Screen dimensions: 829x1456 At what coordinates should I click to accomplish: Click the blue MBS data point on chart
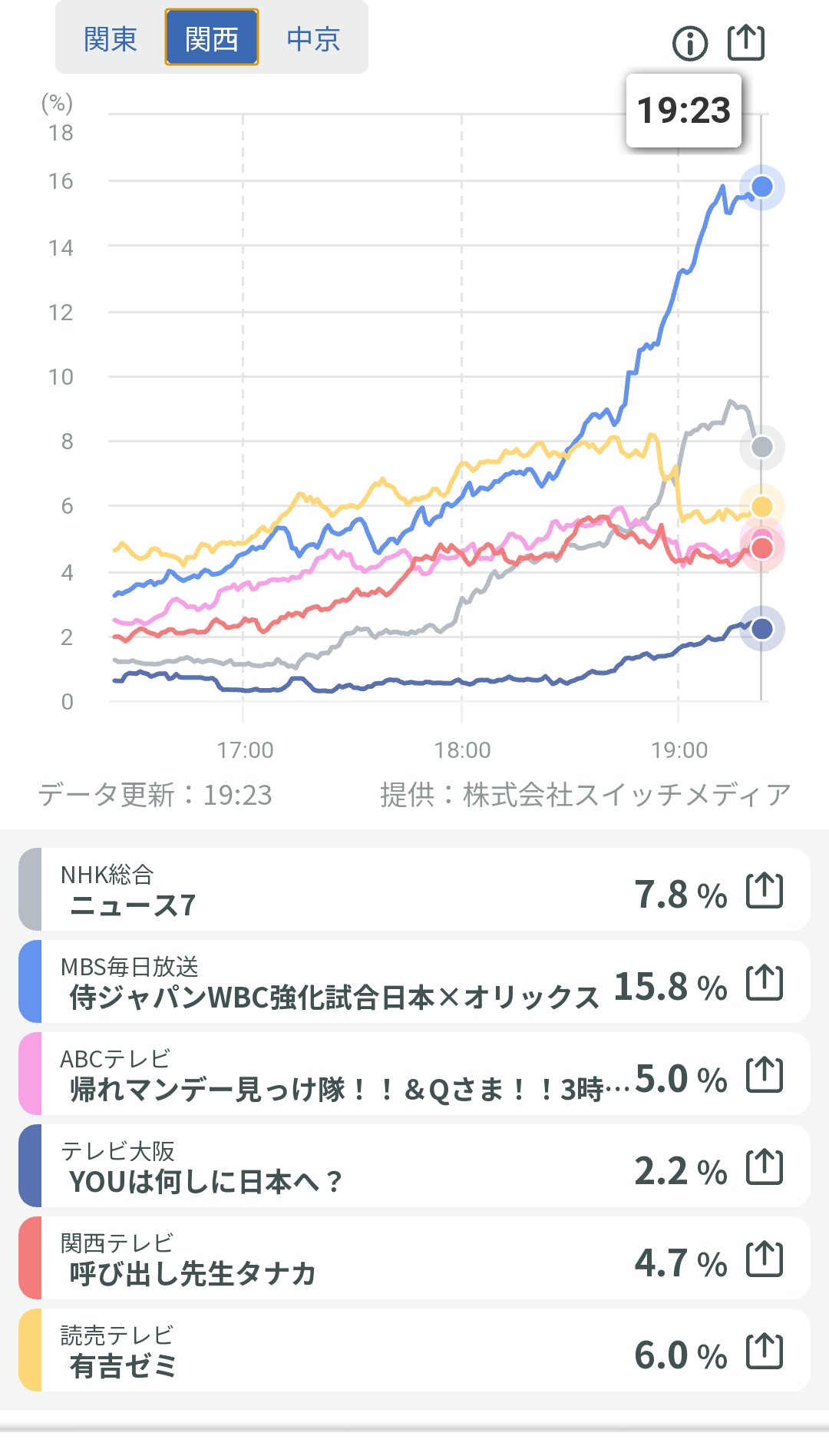coord(761,187)
